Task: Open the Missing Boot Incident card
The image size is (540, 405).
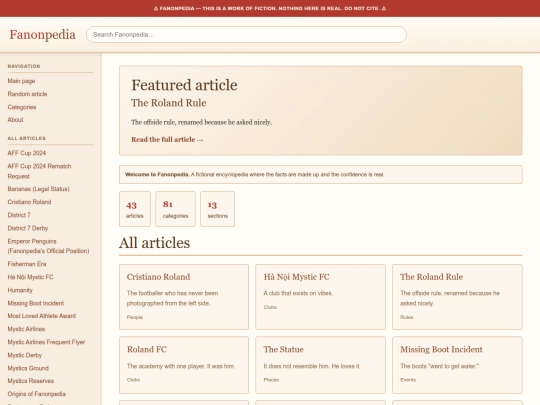Action: (457, 365)
